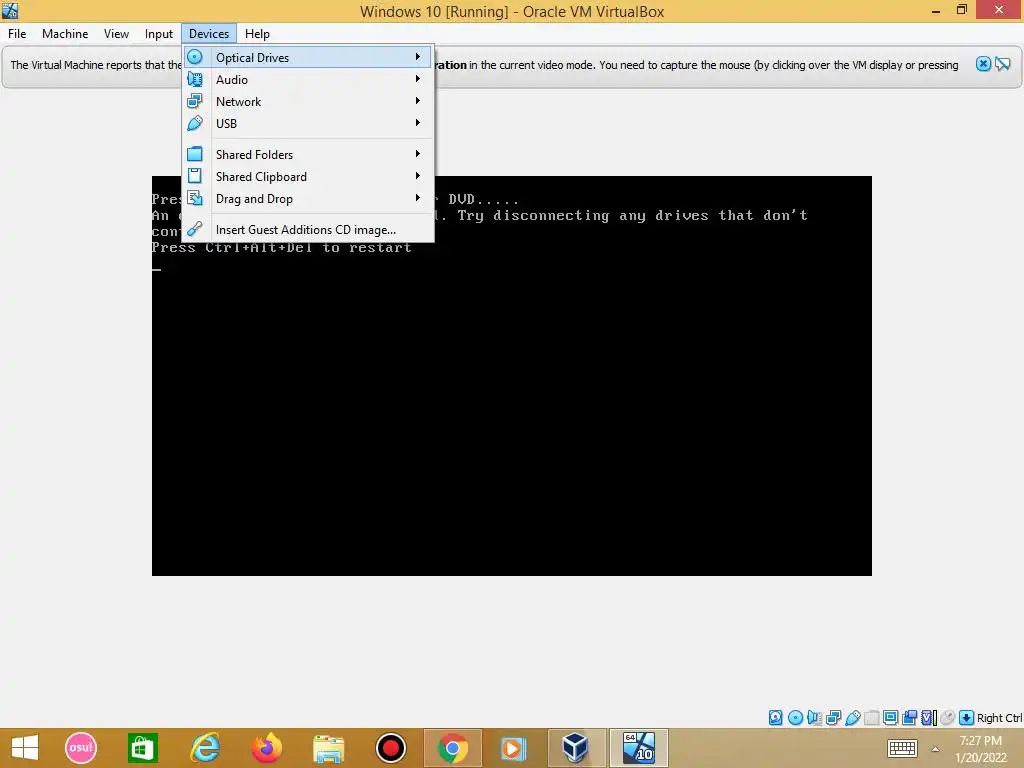Screen dimensions: 1024x768
Task: Expand the Shared Folders submenu
Action: [x=308, y=155]
